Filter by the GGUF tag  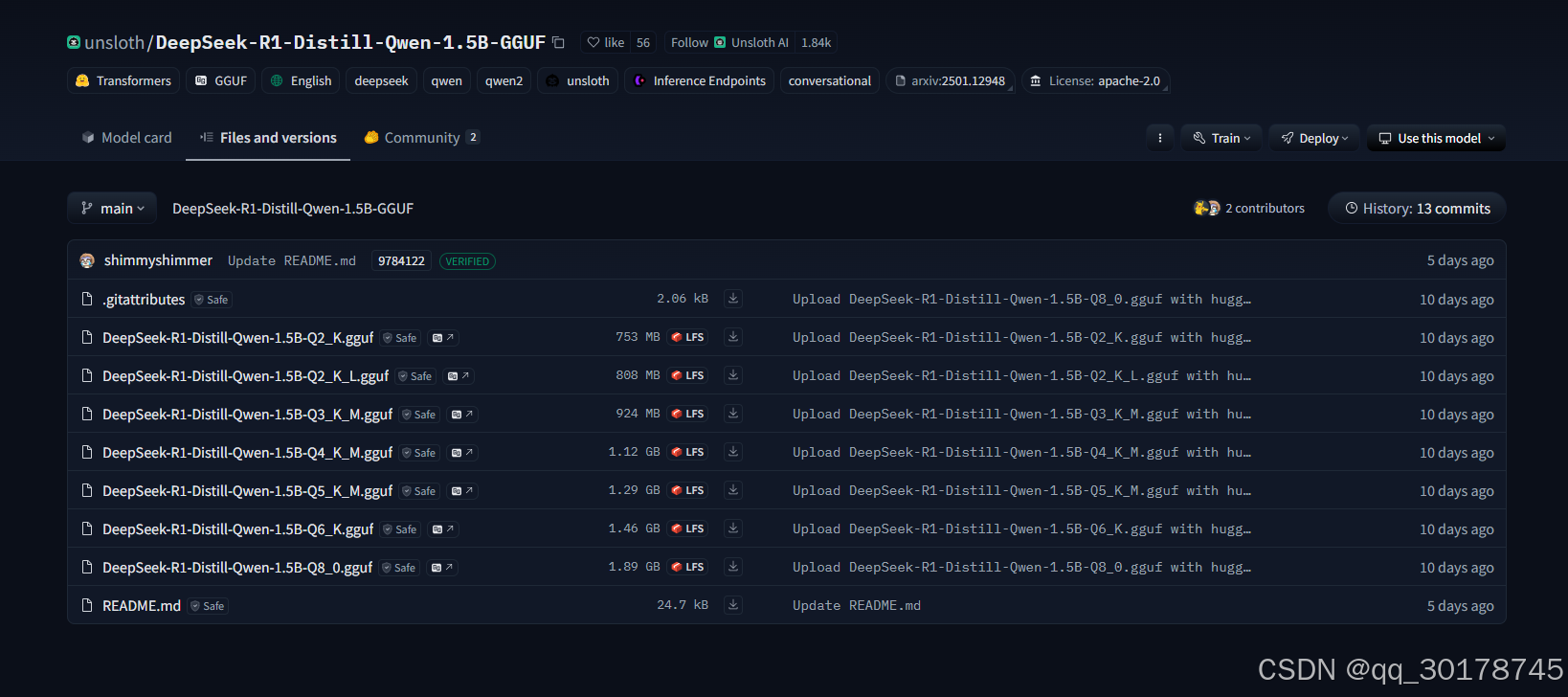[x=221, y=80]
